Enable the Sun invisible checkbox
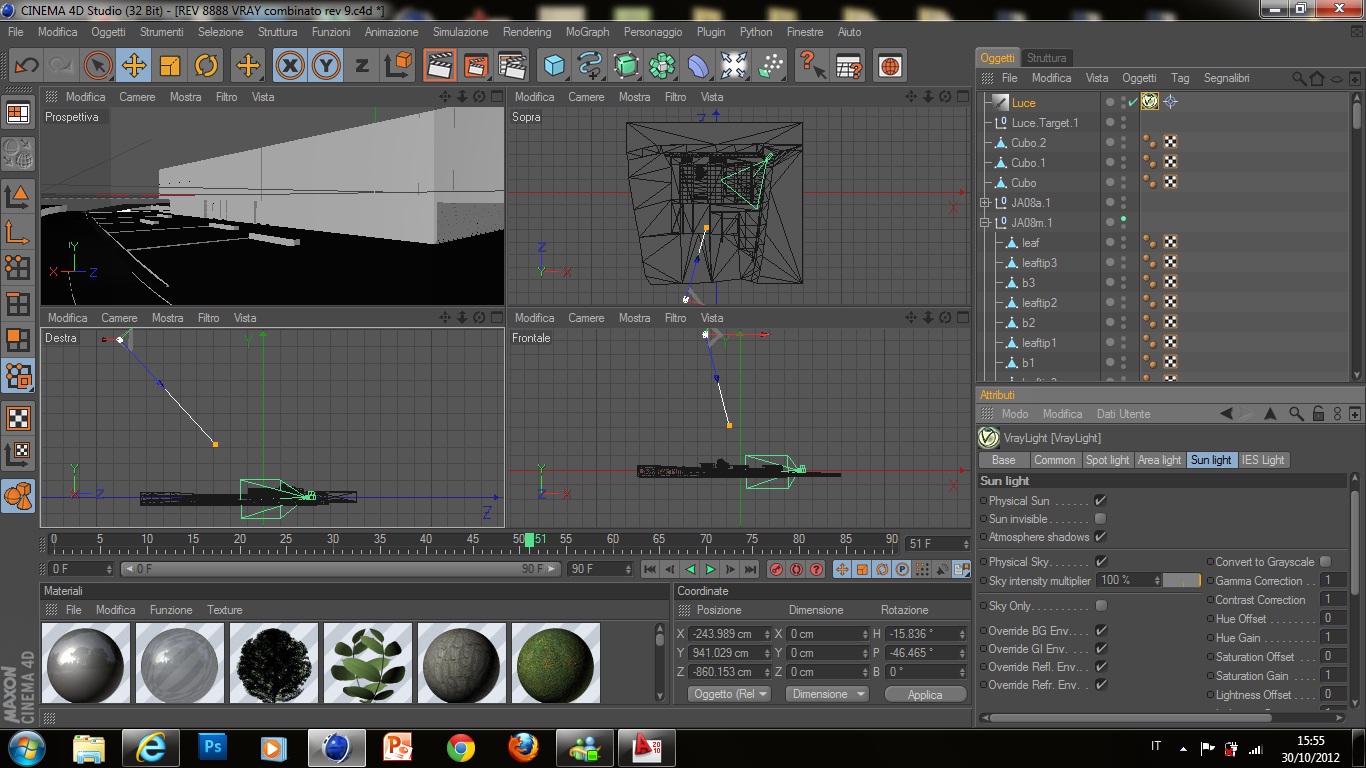The height and width of the screenshot is (768, 1366). 1100,519
